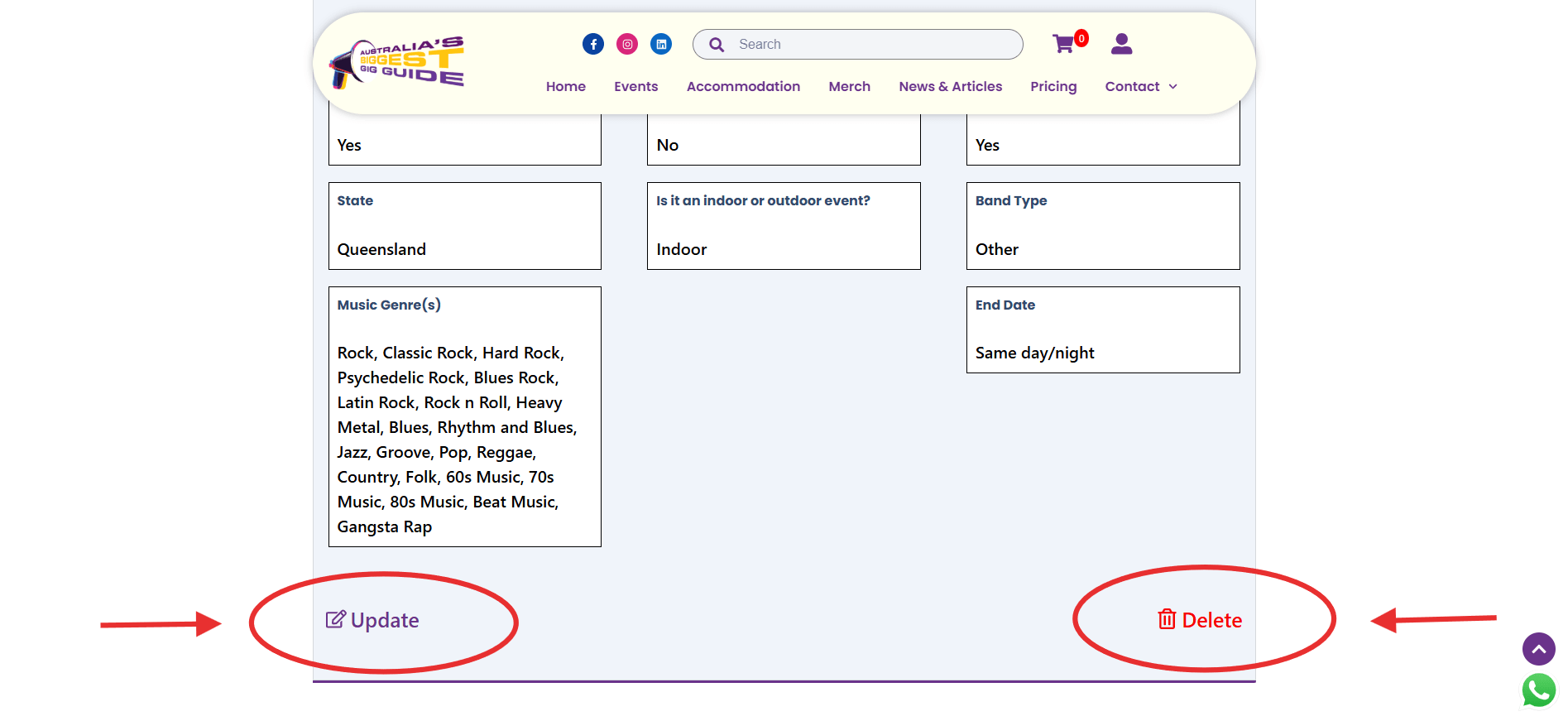Open the Accommodation menu item
The width and height of the screenshot is (1568, 721).
[743, 86]
